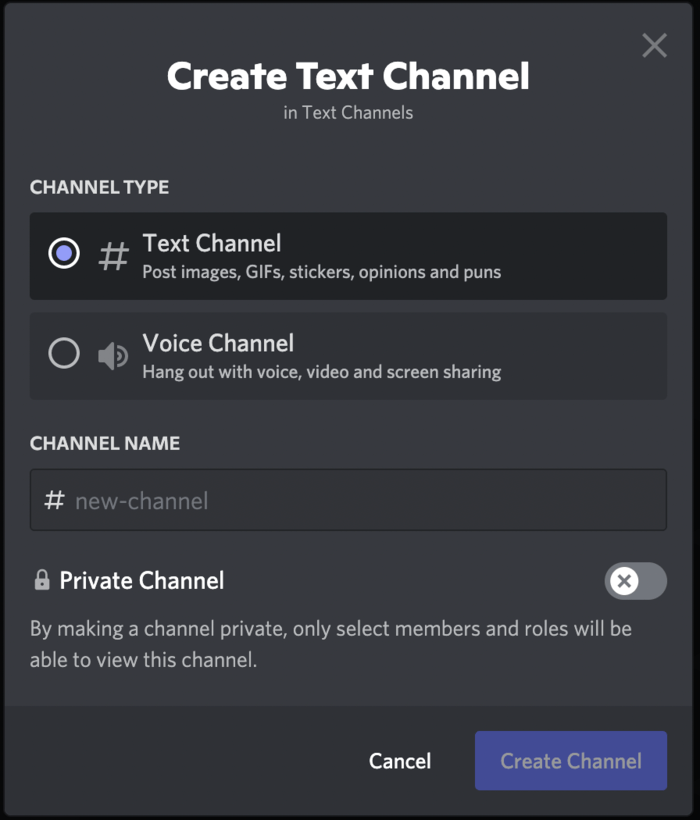
Task: Click the Create Channel button
Action: (x=571, y=761)
